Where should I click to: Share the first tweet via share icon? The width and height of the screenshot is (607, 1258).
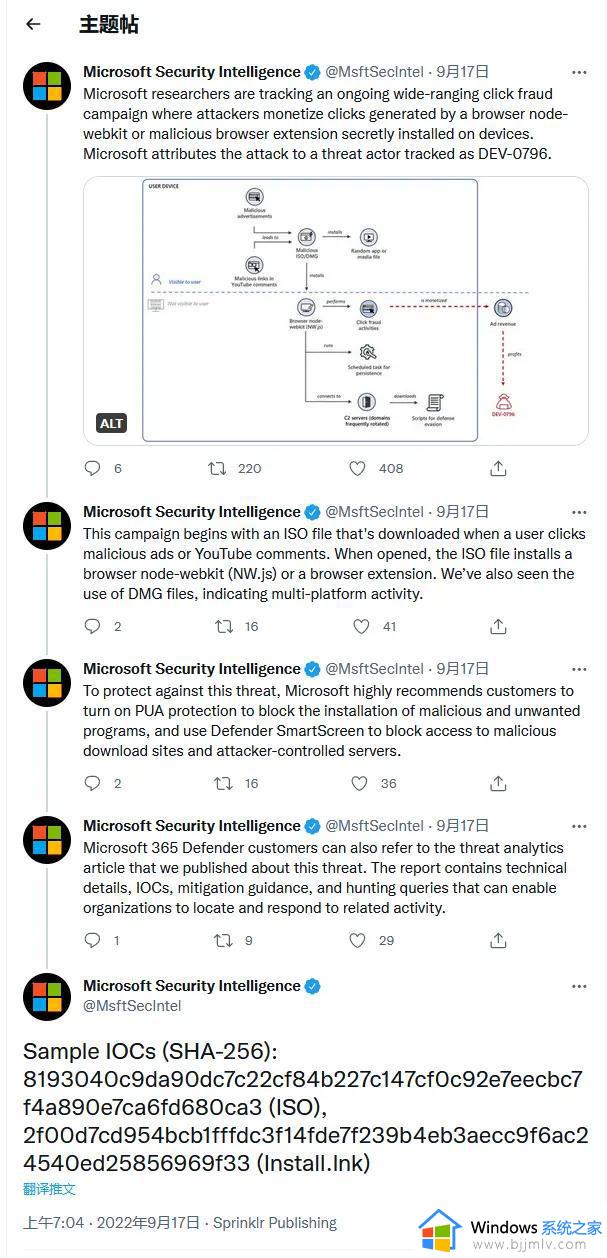[498, 468]
